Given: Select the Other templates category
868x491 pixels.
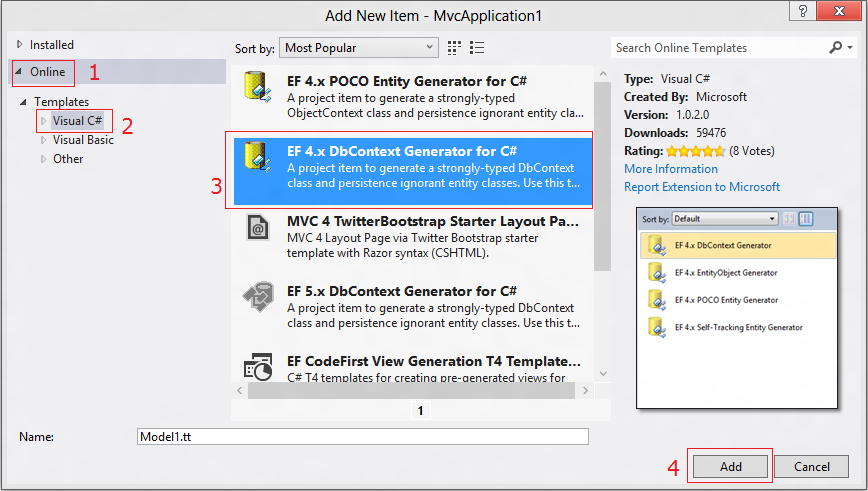Looking at the screenshot, I should point(68,159).
